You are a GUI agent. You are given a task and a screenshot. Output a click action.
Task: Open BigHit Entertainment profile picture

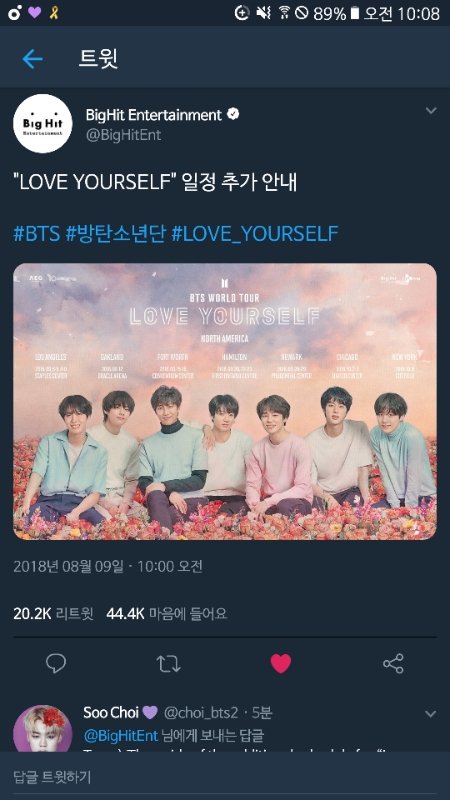click(x=42, y=123)
